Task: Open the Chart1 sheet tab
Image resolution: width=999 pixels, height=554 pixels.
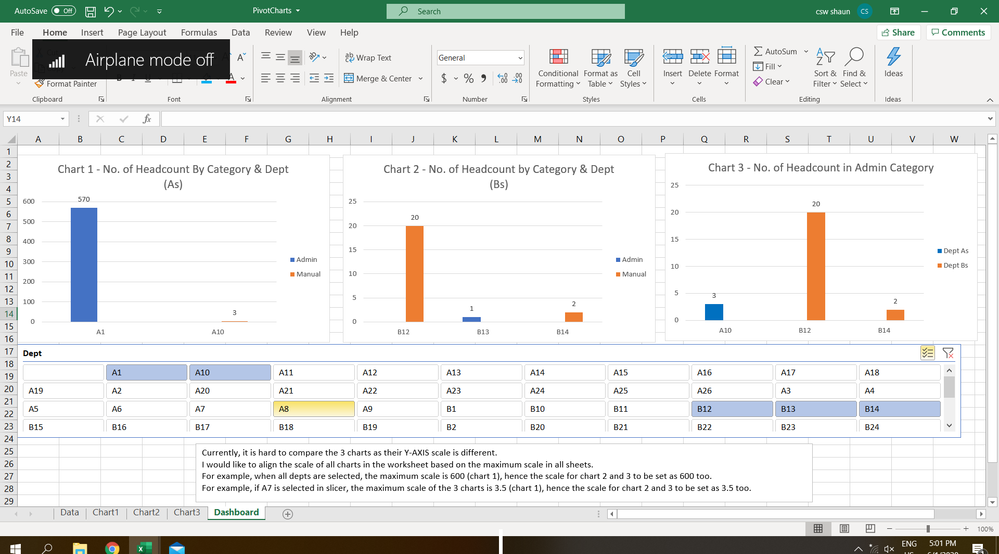Action: pyautogui.click(x=105, y=513)
